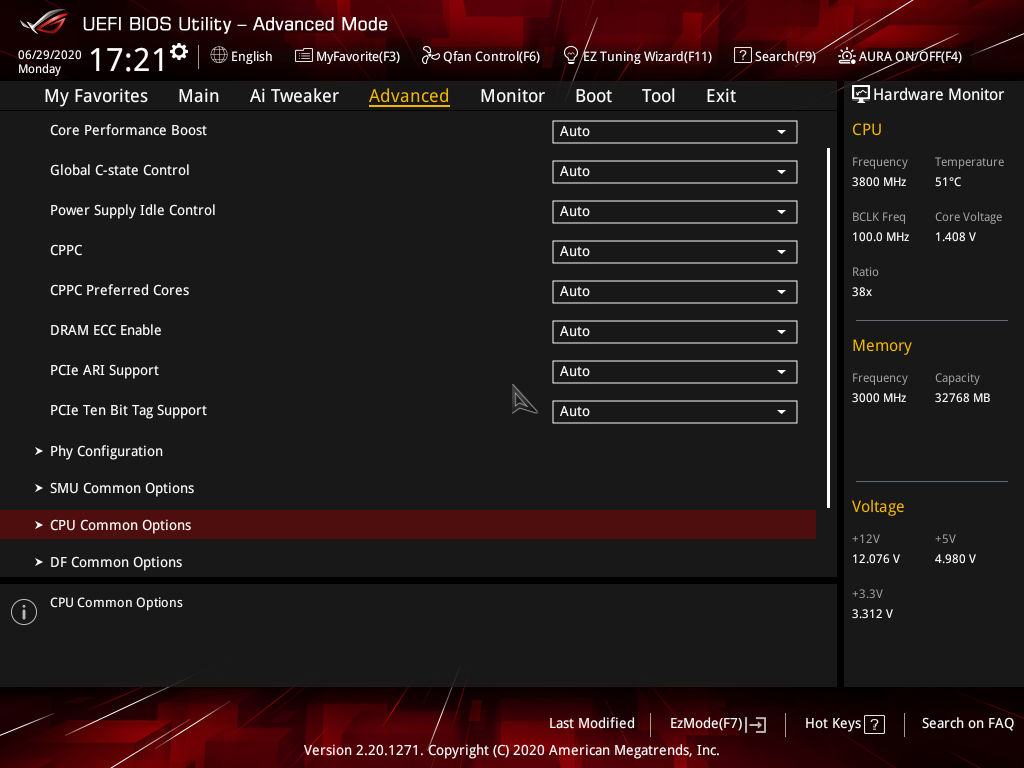Click Last Modified button

(592, 723)
